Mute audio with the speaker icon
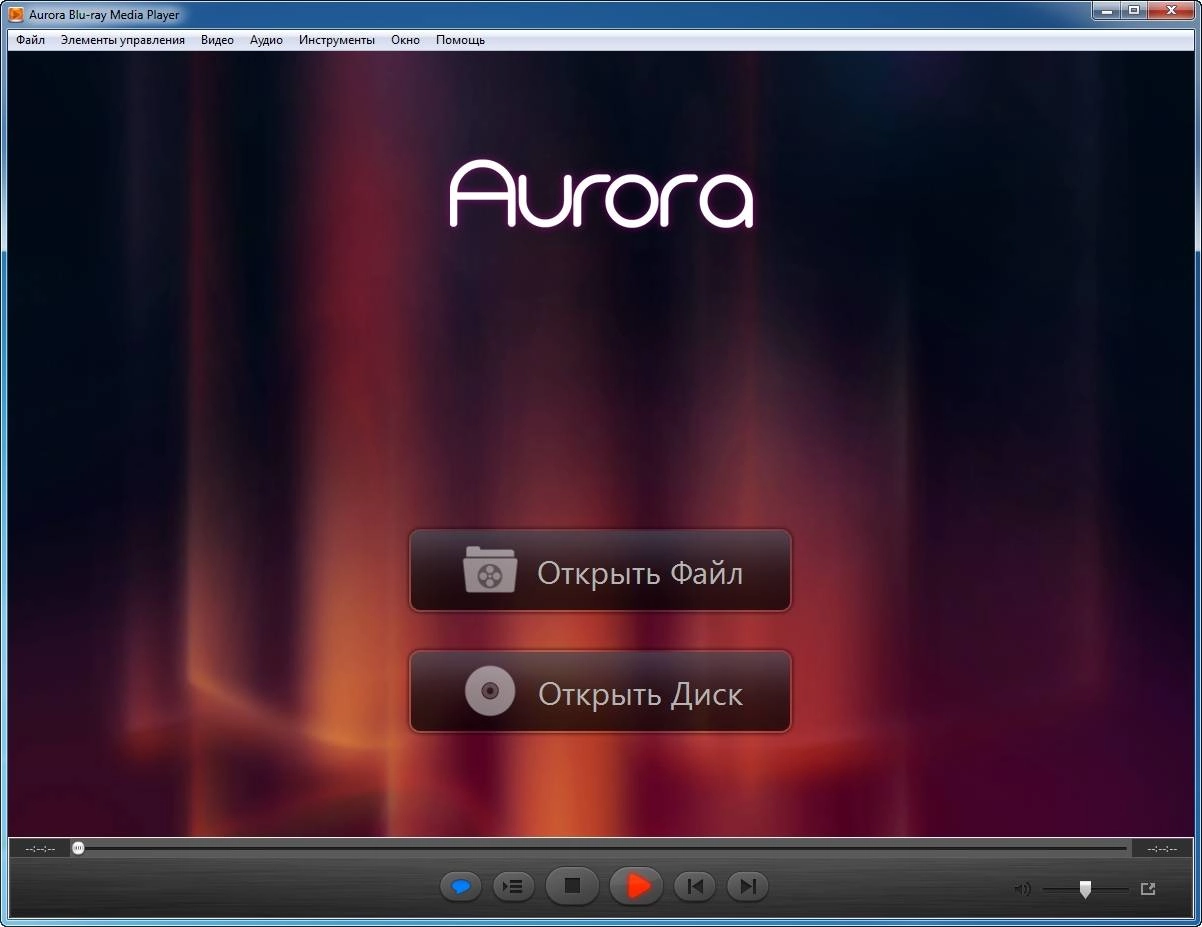This screenshot has width=1202, height=927. (x=1022, y=889)
